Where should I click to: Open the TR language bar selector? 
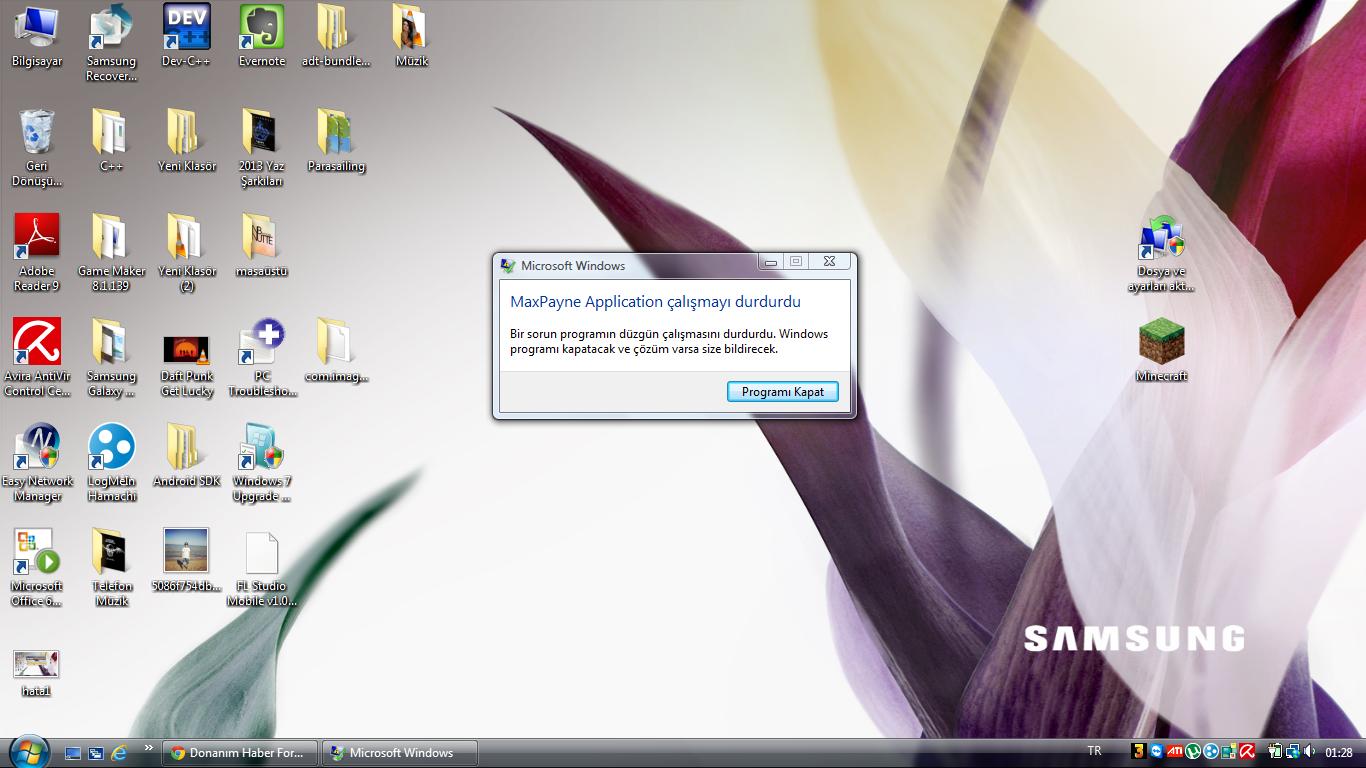1094,751
